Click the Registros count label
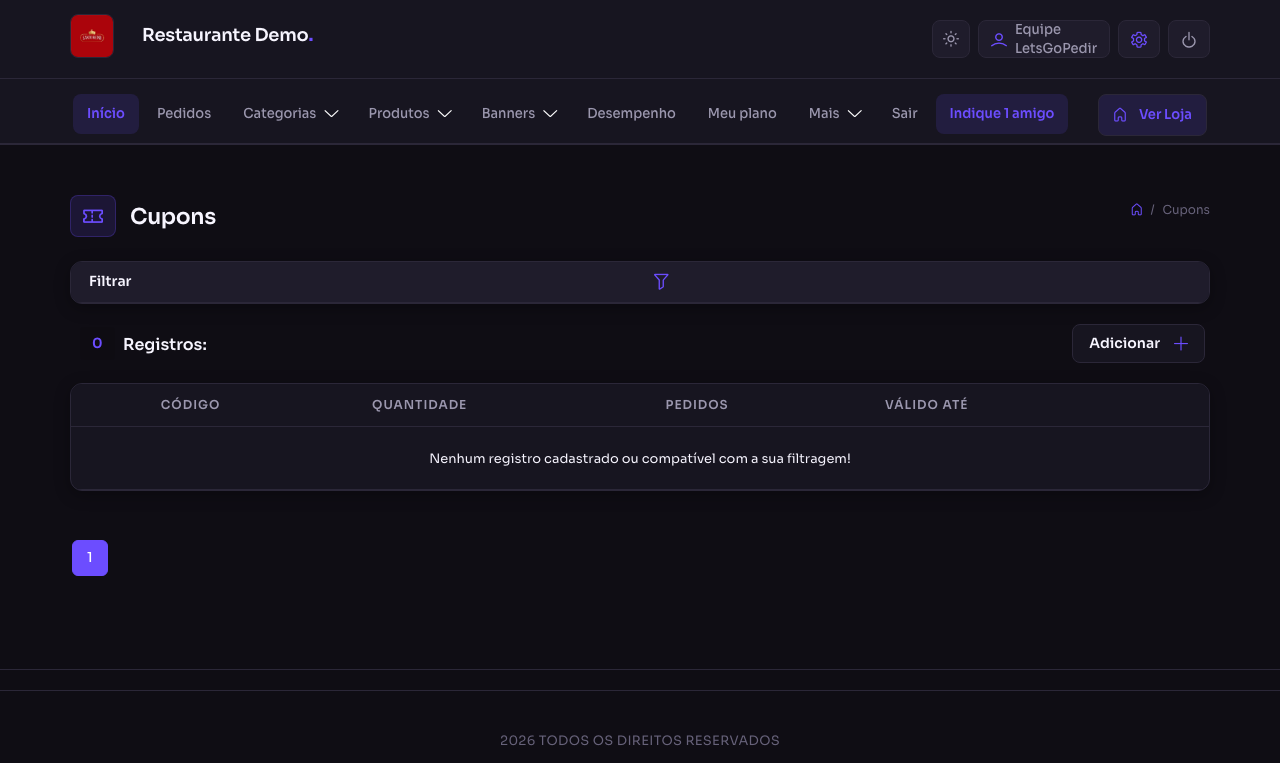 pyautogui.click(x=165, y=344)
